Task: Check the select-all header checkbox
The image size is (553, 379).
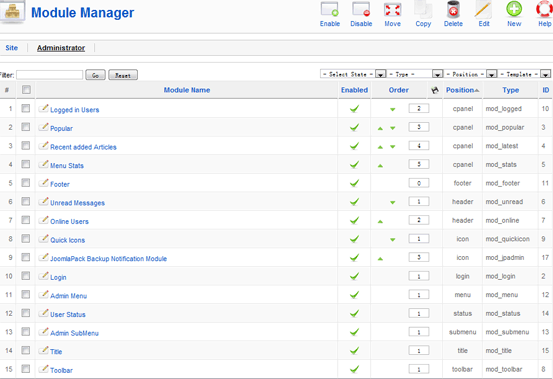Action: pyautogui.click(x=26, y=90)
